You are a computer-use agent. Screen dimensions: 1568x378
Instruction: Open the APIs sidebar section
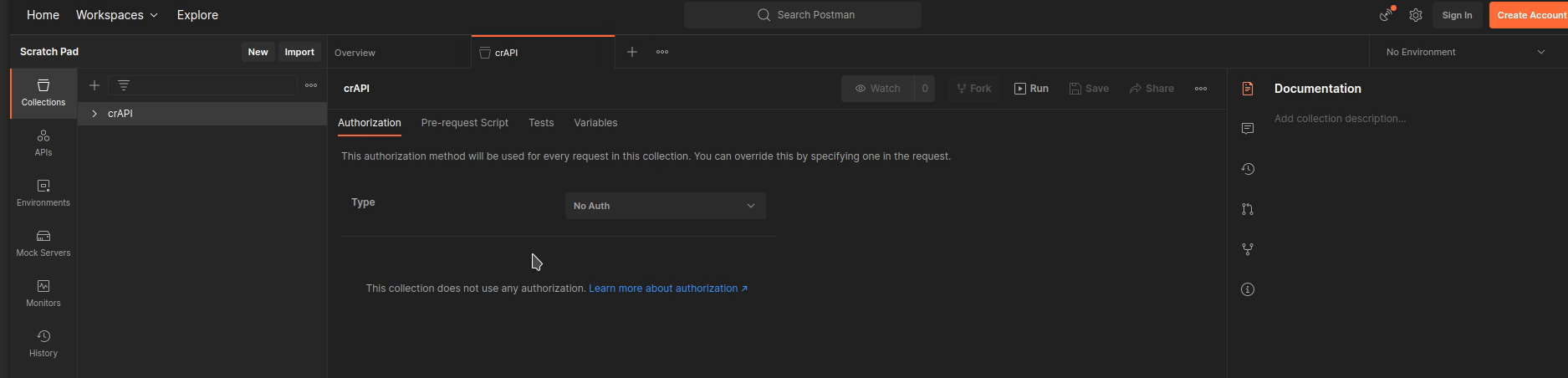[x=43, y=143]
